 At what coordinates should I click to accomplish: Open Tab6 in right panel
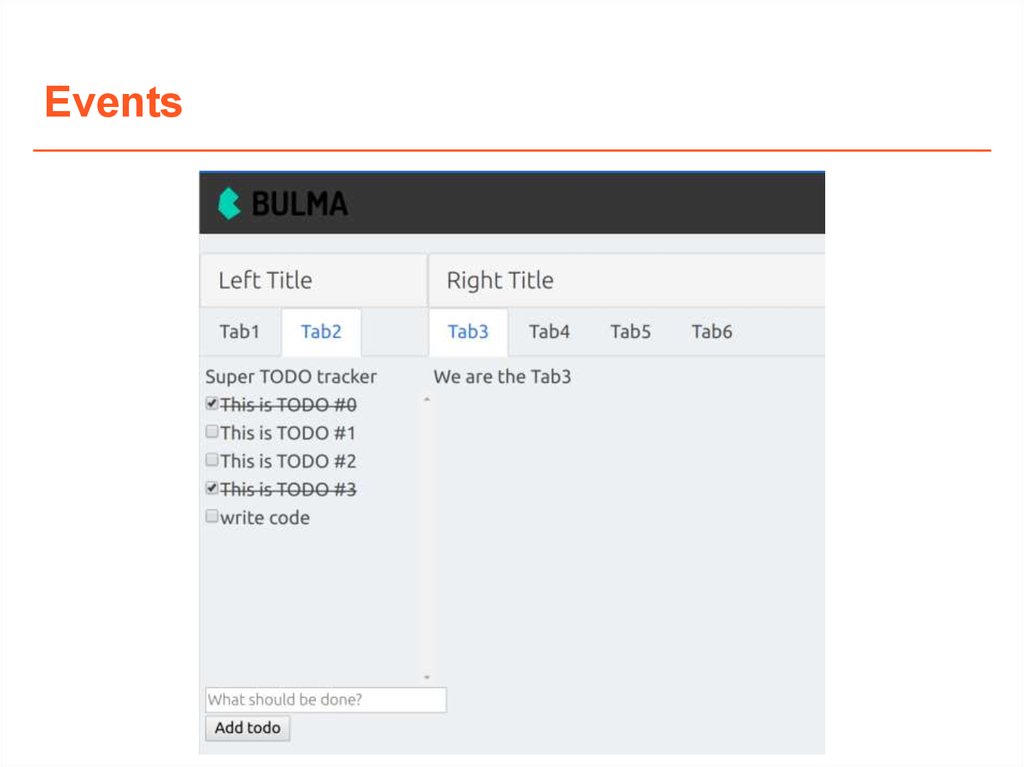point(712,332)
